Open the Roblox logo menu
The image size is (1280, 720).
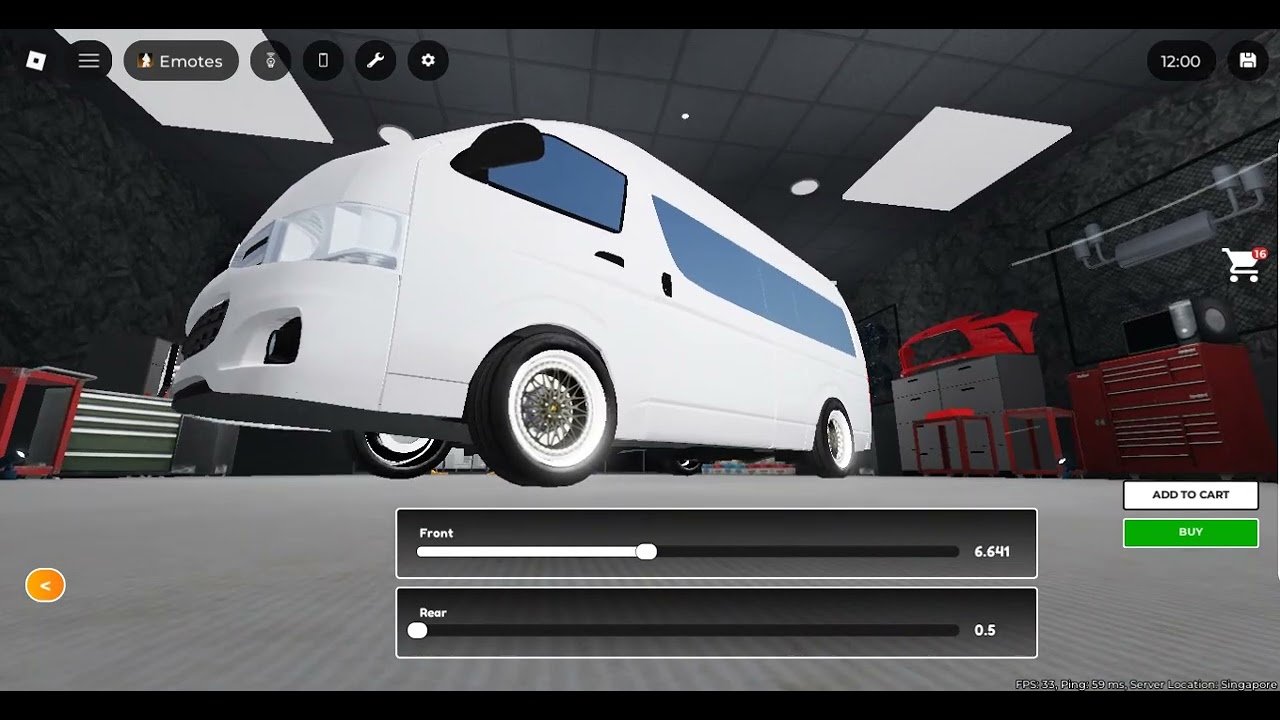click(36, 61)
